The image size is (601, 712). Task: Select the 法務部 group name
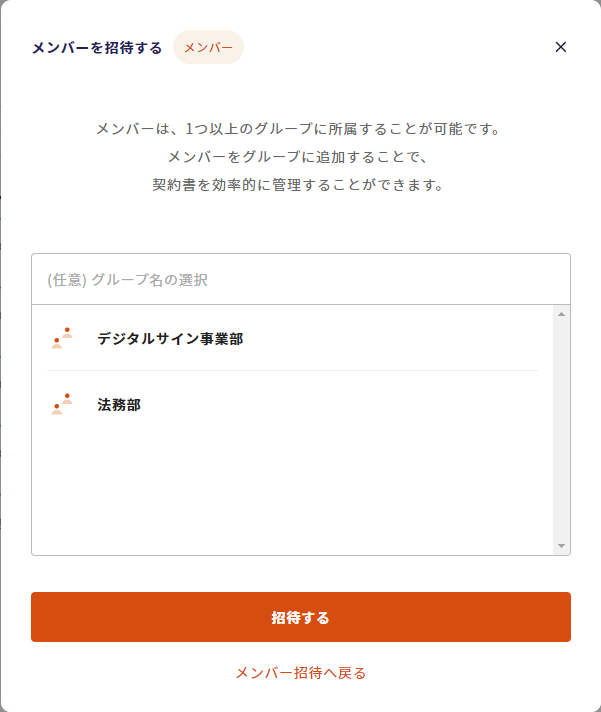119,405
